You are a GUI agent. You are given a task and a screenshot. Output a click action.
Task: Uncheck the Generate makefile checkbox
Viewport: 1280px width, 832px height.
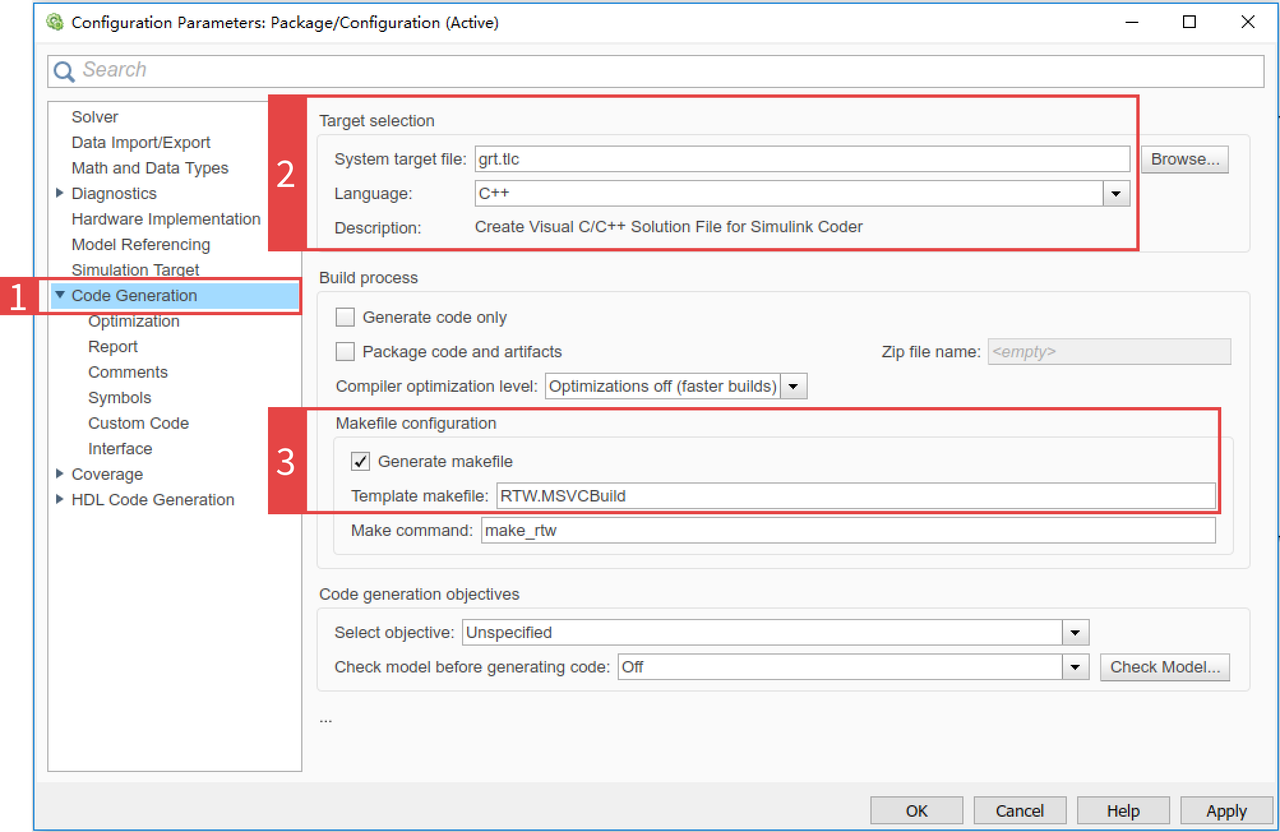[361, 461]
